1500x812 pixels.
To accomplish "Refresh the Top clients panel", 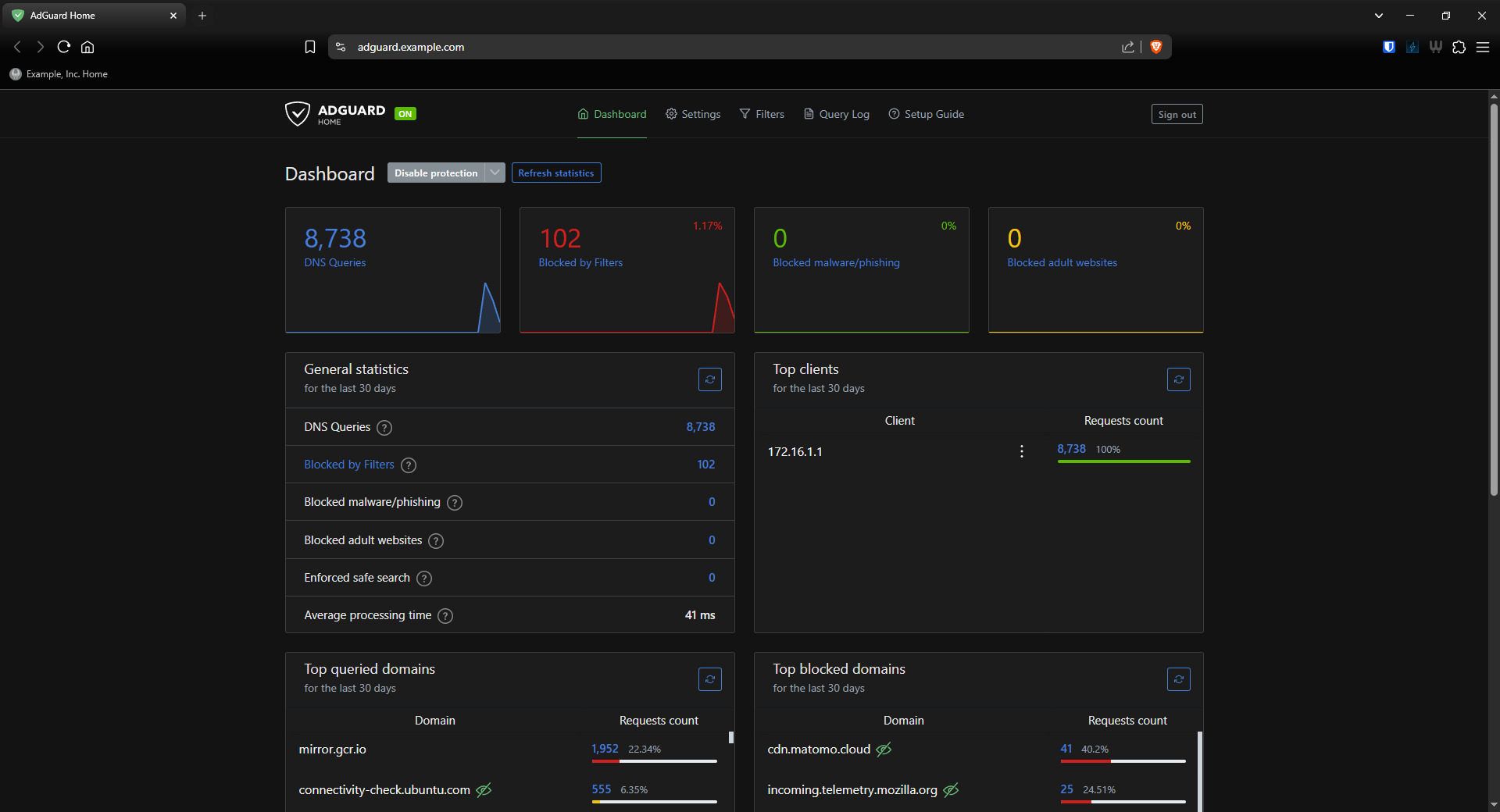I will 1178,380.
